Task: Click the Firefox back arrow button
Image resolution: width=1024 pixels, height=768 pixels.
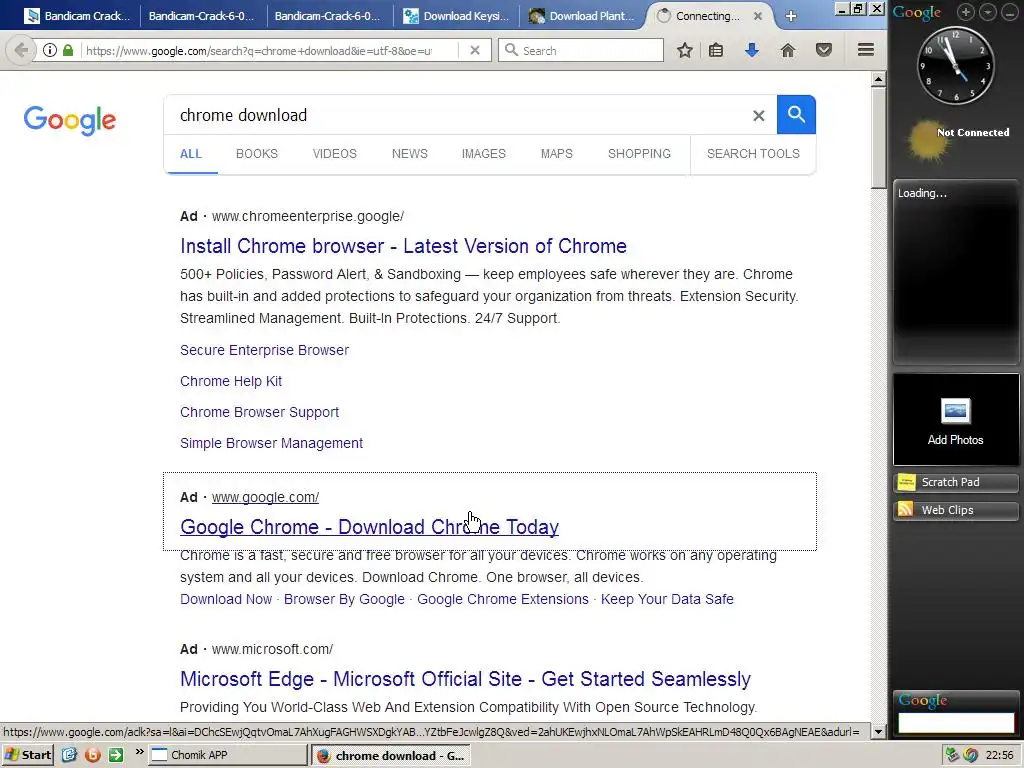Action: click(x=21, y=50)
